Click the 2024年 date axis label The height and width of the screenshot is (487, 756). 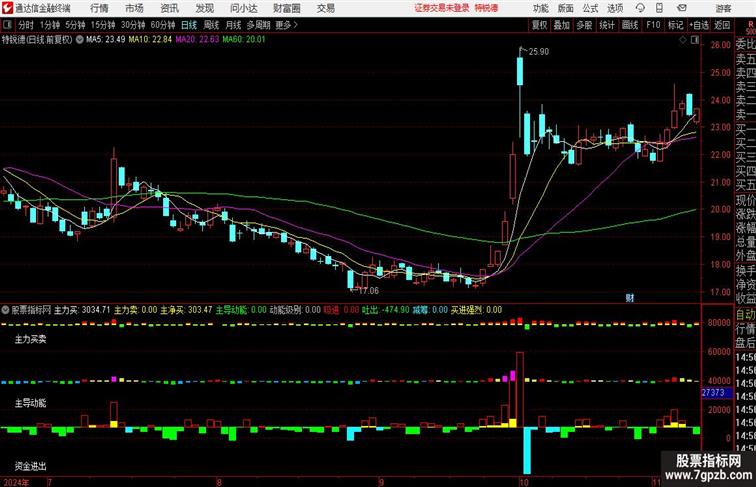click(16, 482)
